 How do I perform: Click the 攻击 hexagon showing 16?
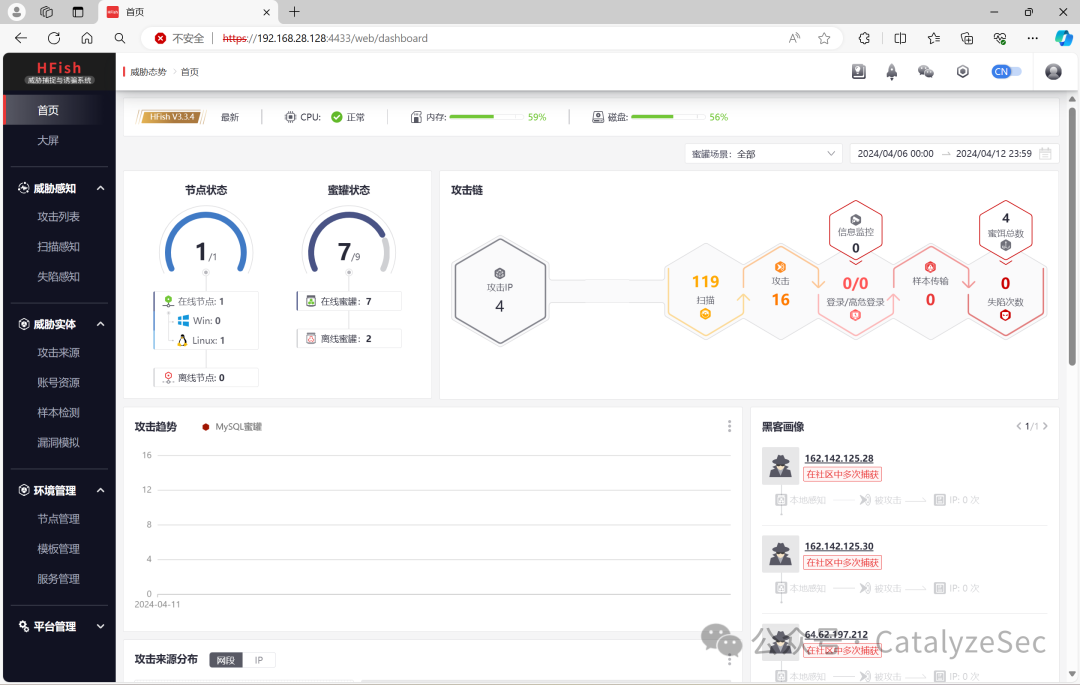point(780,291)
